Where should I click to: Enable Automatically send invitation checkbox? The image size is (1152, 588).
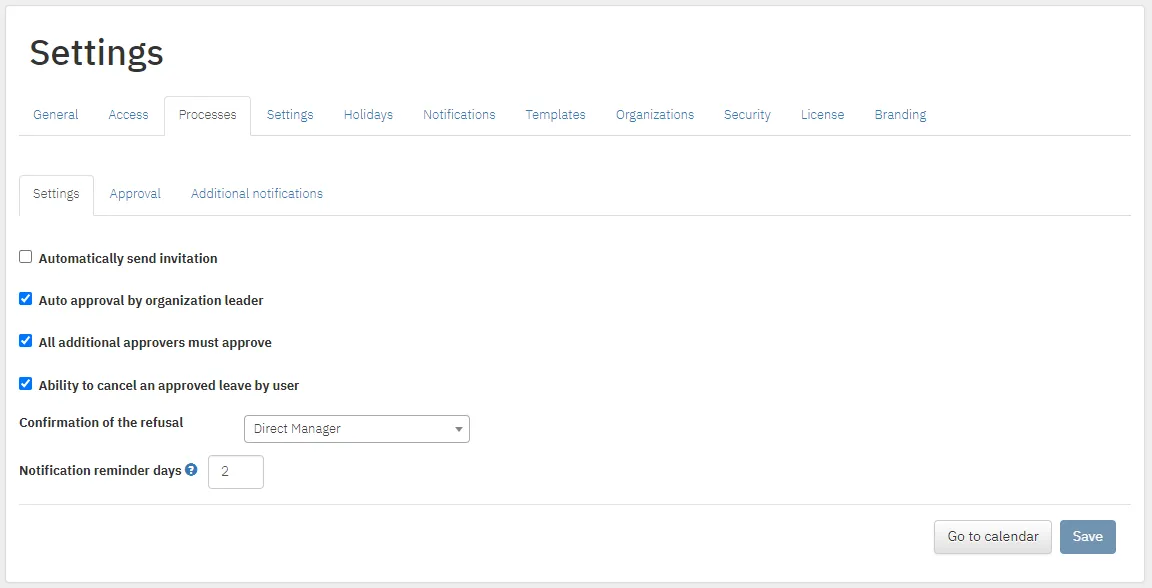[26, 257]
